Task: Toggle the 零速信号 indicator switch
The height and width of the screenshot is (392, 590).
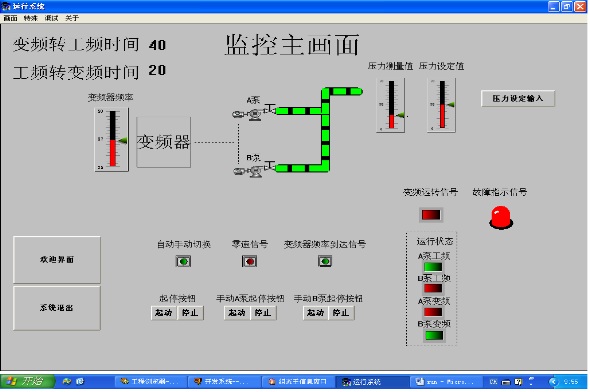Action: [249, 261]
